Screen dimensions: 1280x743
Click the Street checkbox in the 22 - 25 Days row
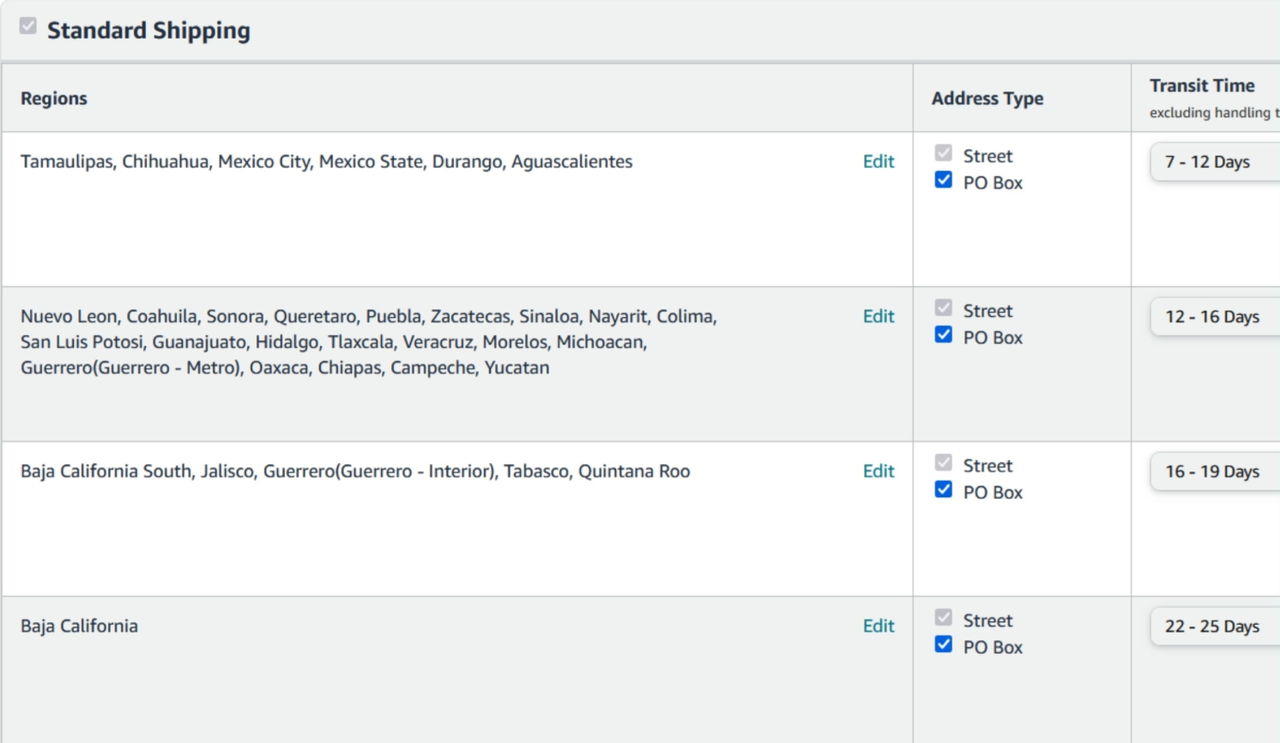[943, 619]
